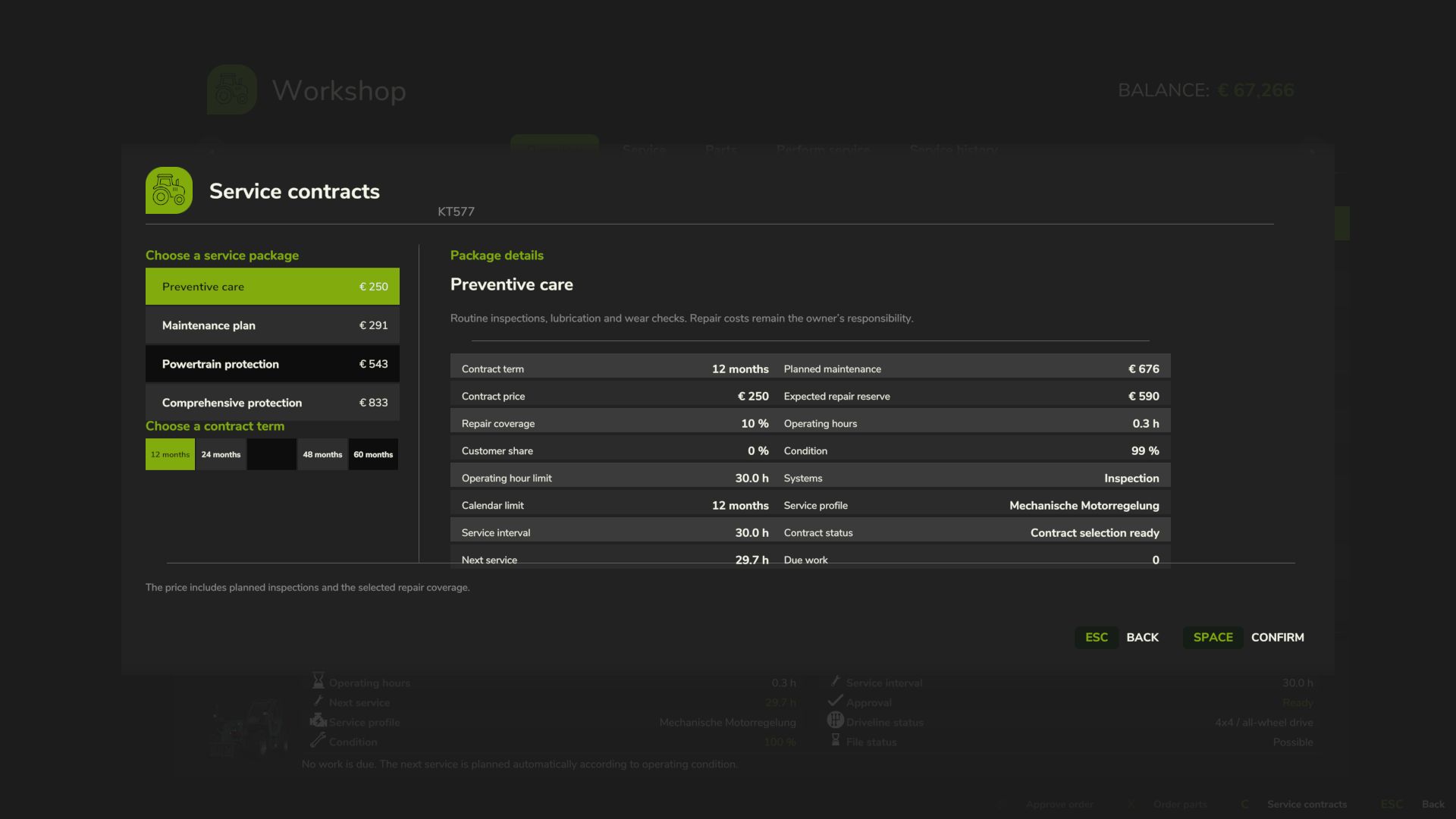
Task: Click the ESC key hint in the dialog
Action: pos(1097,637)
